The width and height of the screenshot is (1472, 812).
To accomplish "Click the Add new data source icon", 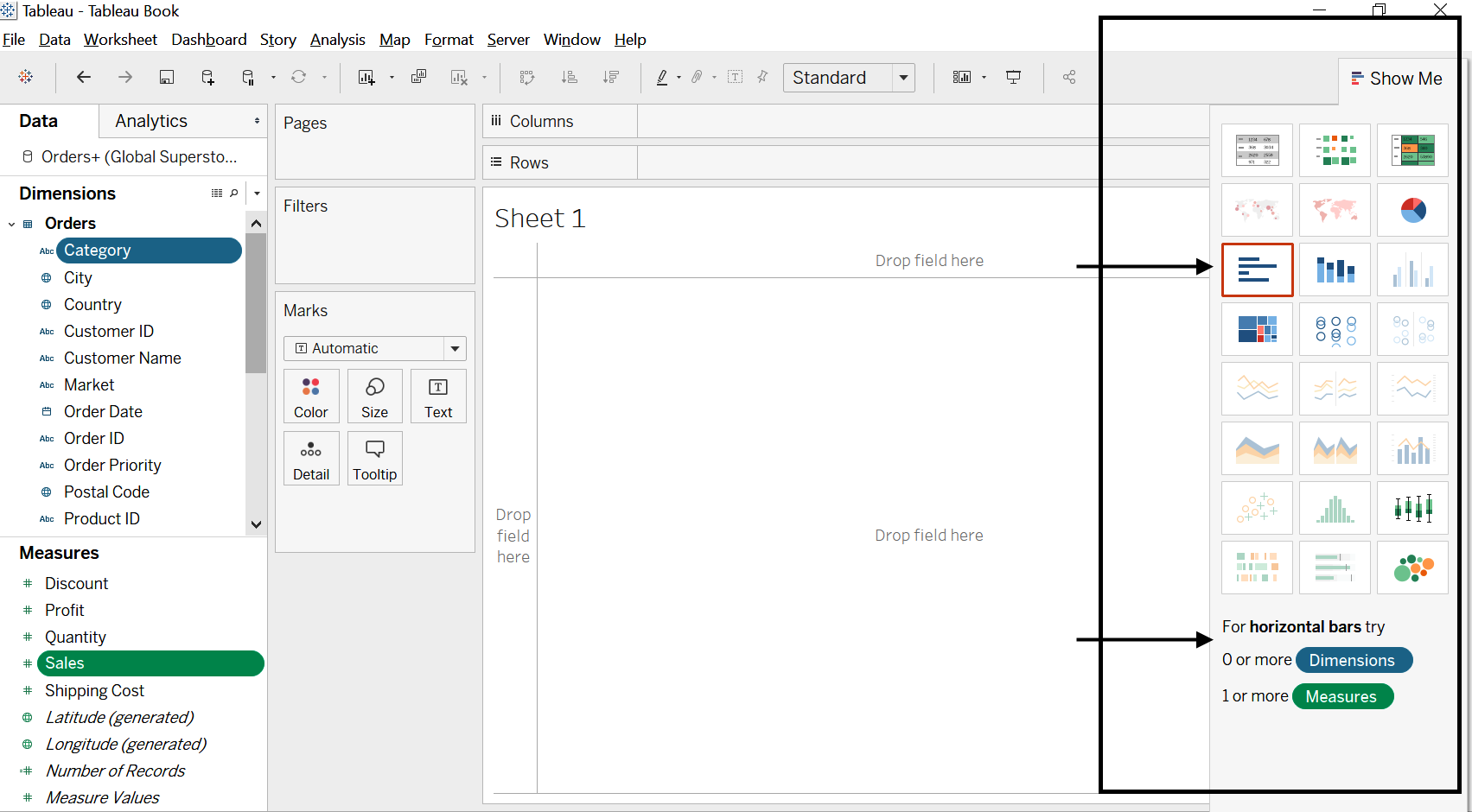I will 207,77.
